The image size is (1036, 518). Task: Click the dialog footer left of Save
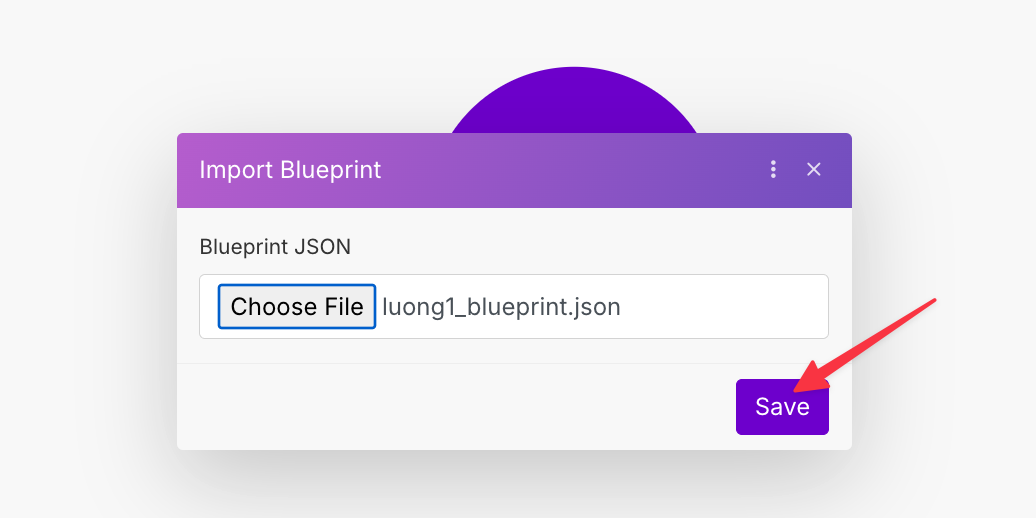point(450,407)
